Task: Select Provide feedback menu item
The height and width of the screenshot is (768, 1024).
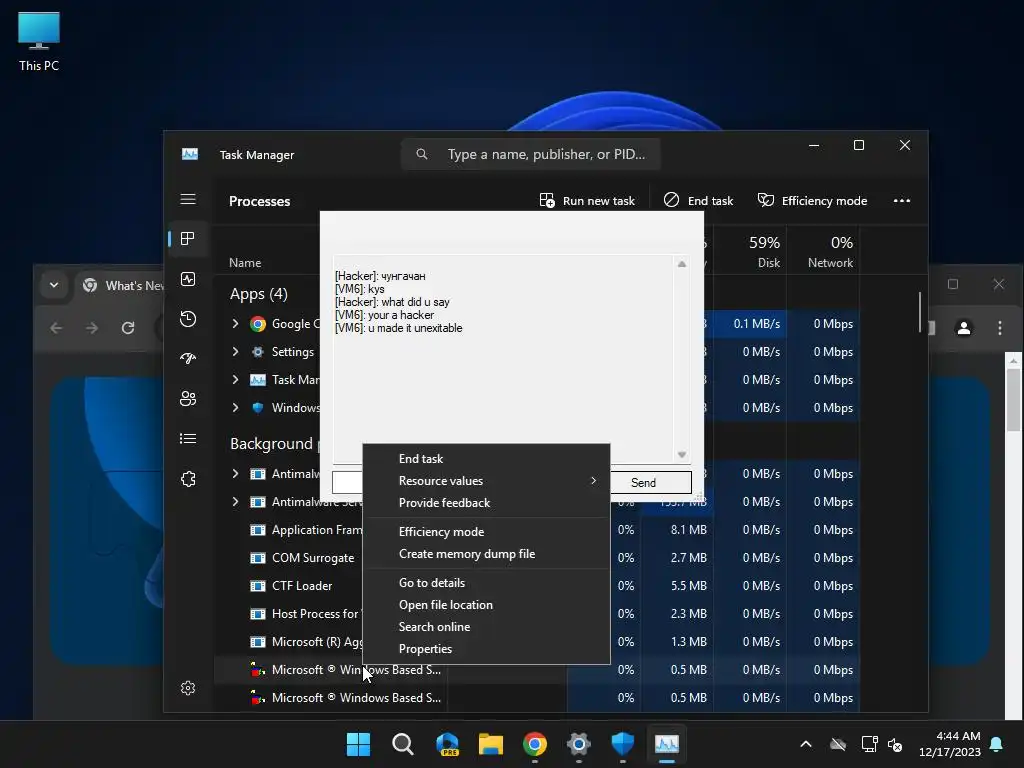Action: pos(487,503)
